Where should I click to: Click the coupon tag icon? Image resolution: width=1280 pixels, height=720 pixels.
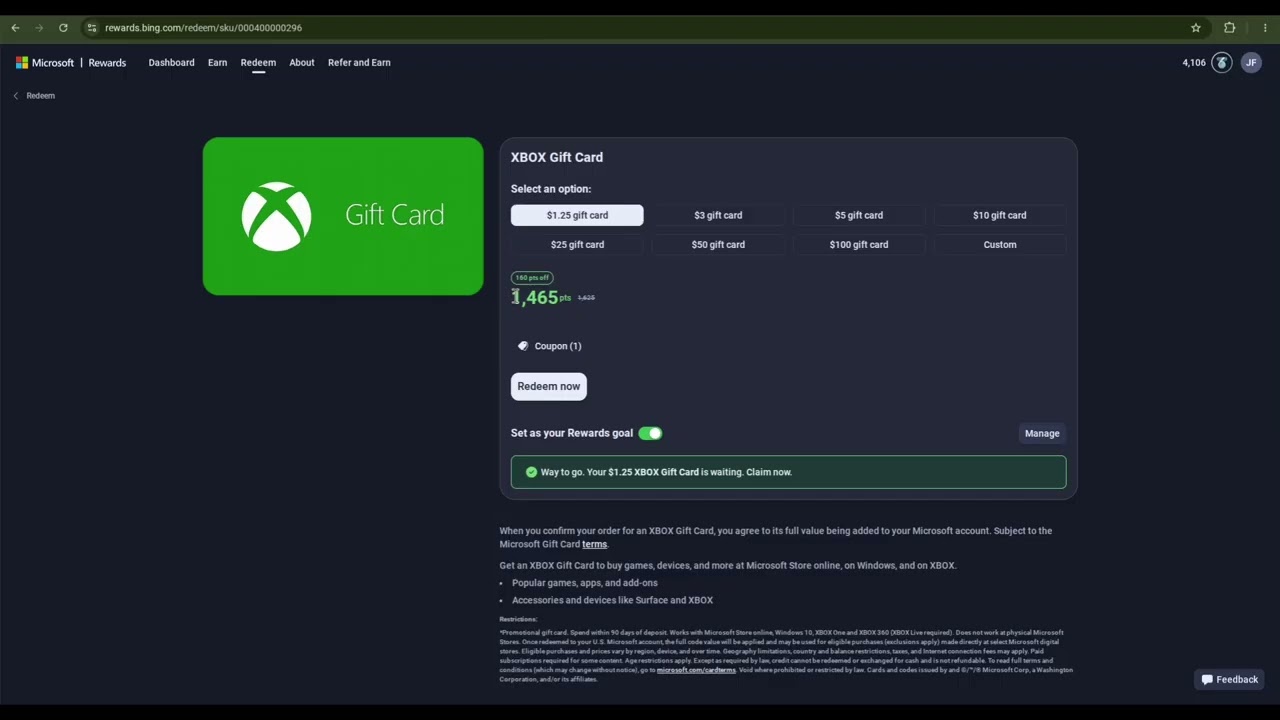523,346
